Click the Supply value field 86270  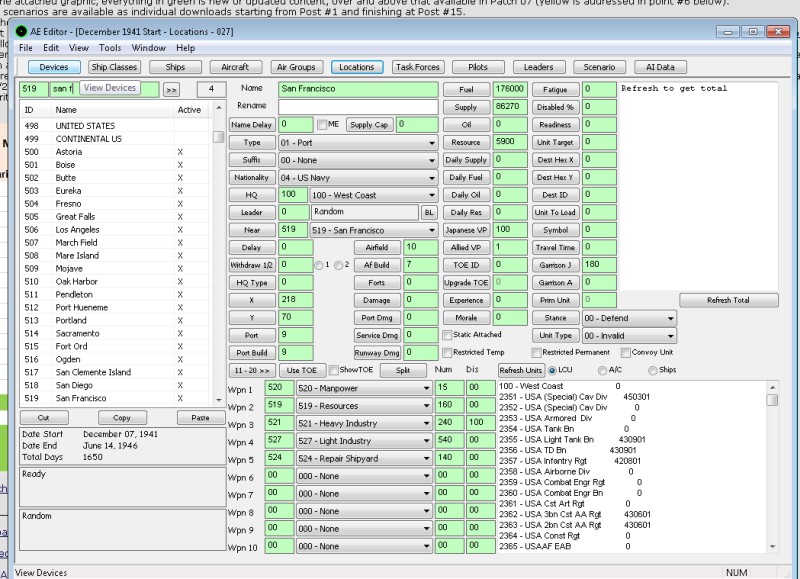point(510,107)
